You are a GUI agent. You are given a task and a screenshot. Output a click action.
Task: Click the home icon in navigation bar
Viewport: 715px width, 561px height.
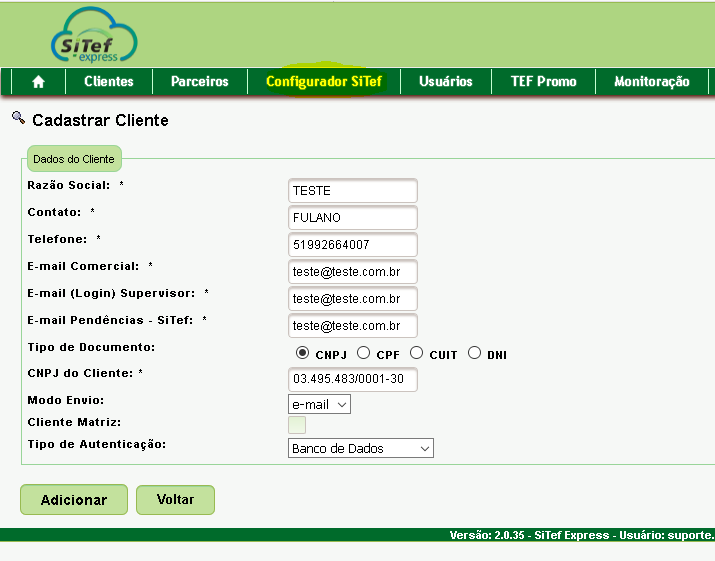[38, 82]
